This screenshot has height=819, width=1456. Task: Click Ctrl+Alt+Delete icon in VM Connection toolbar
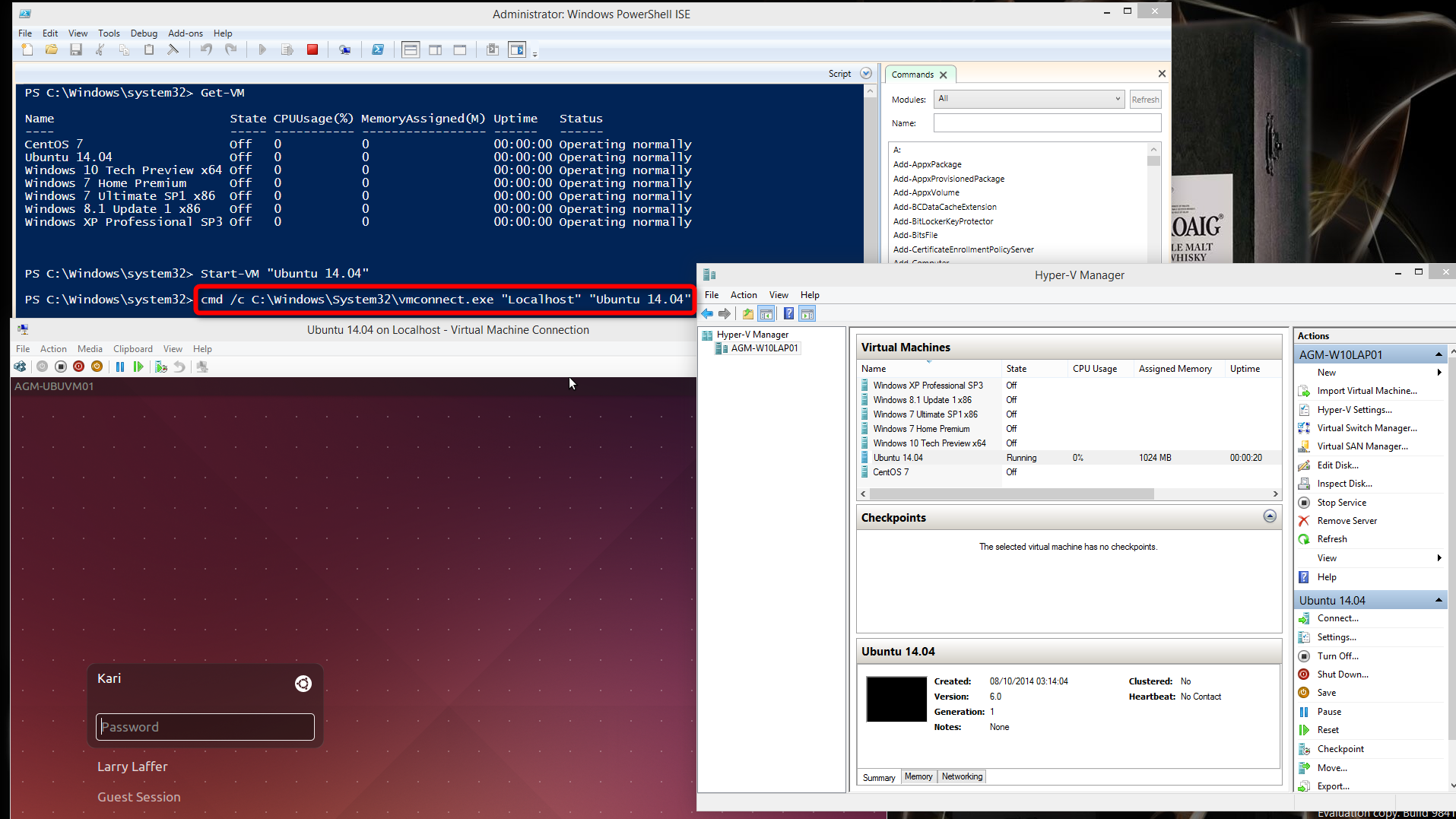click(x=21, y=367)
